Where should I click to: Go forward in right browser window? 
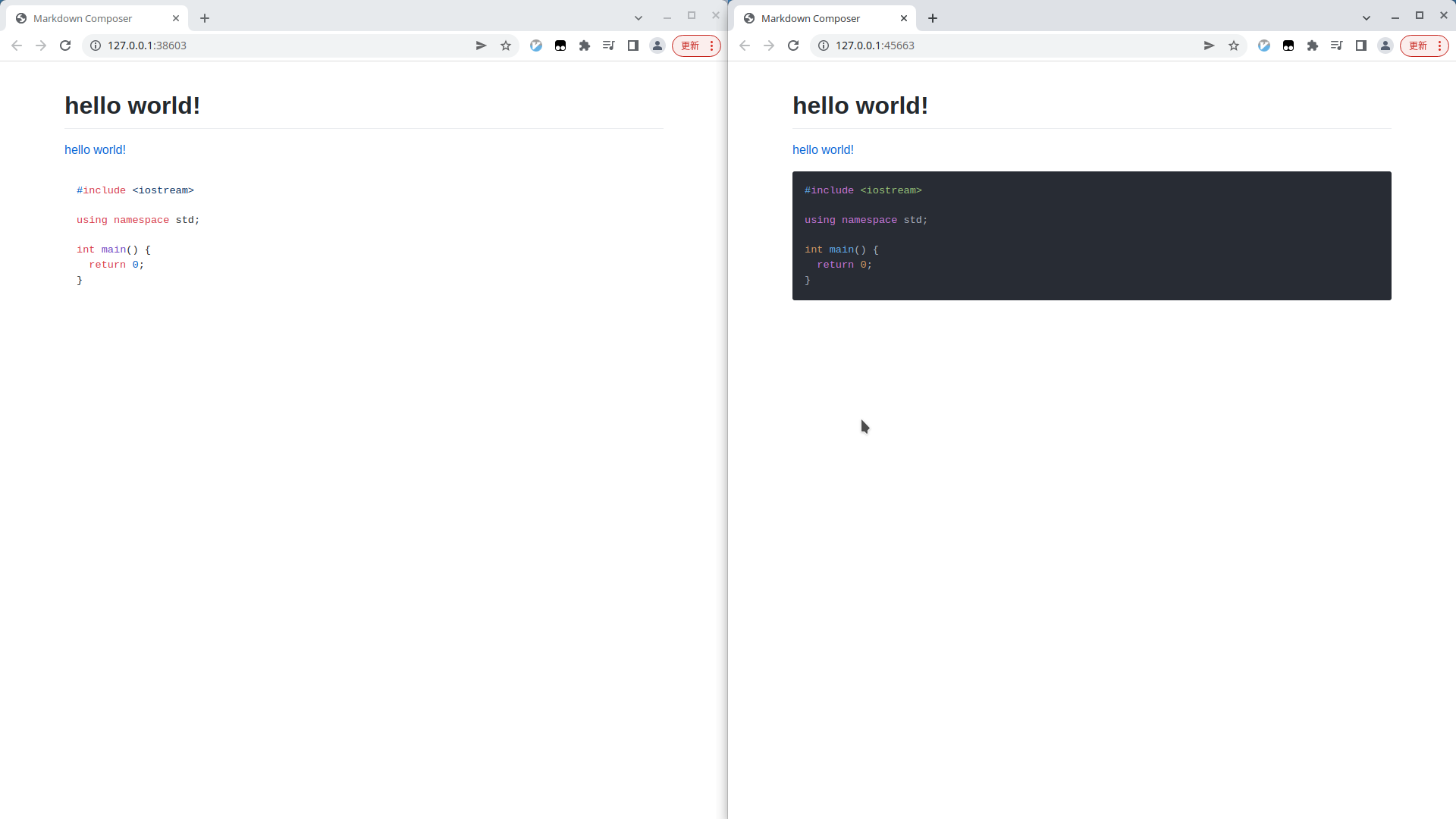coord(769,45)
